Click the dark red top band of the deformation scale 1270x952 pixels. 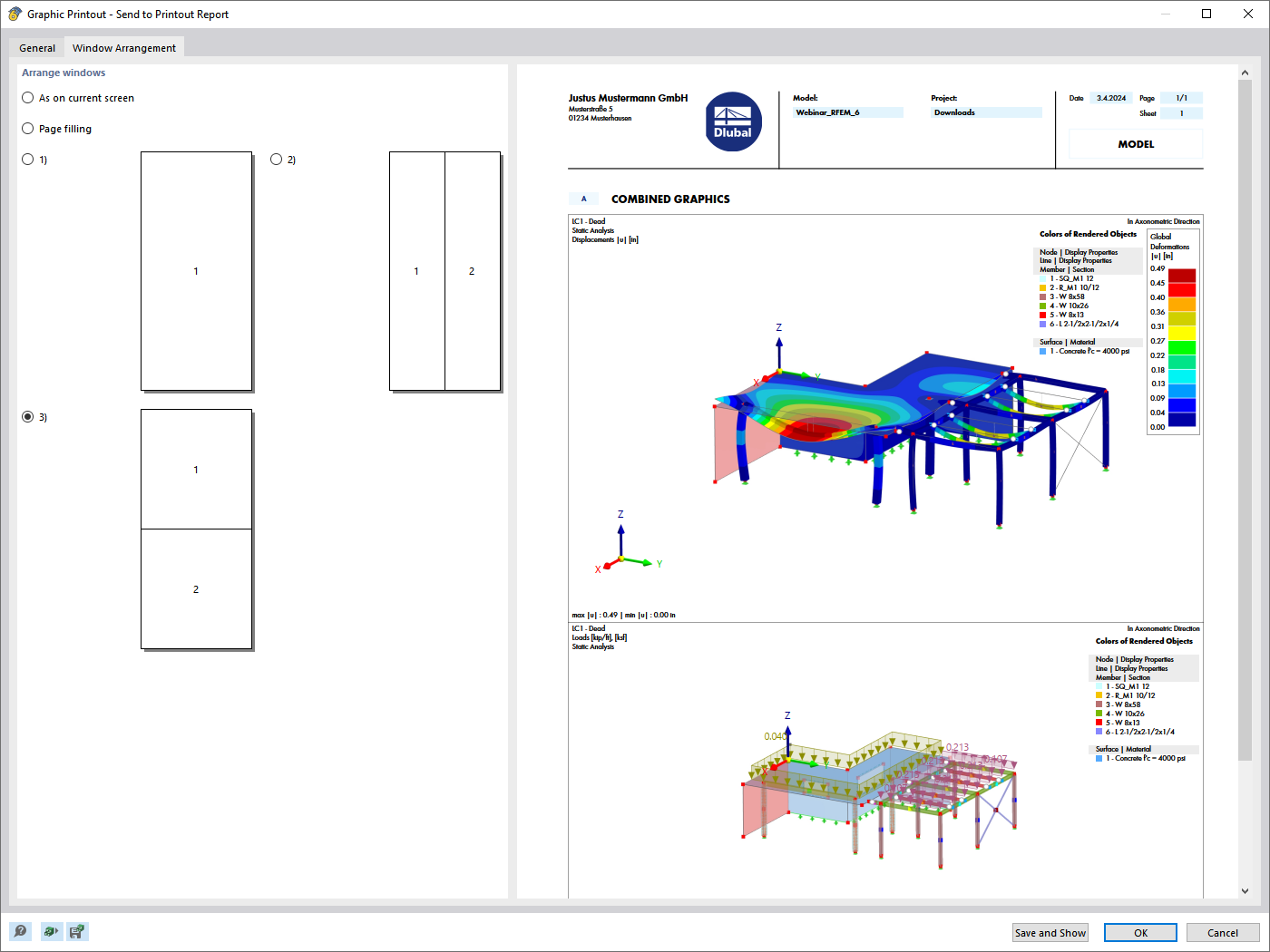click(1182, 276)
